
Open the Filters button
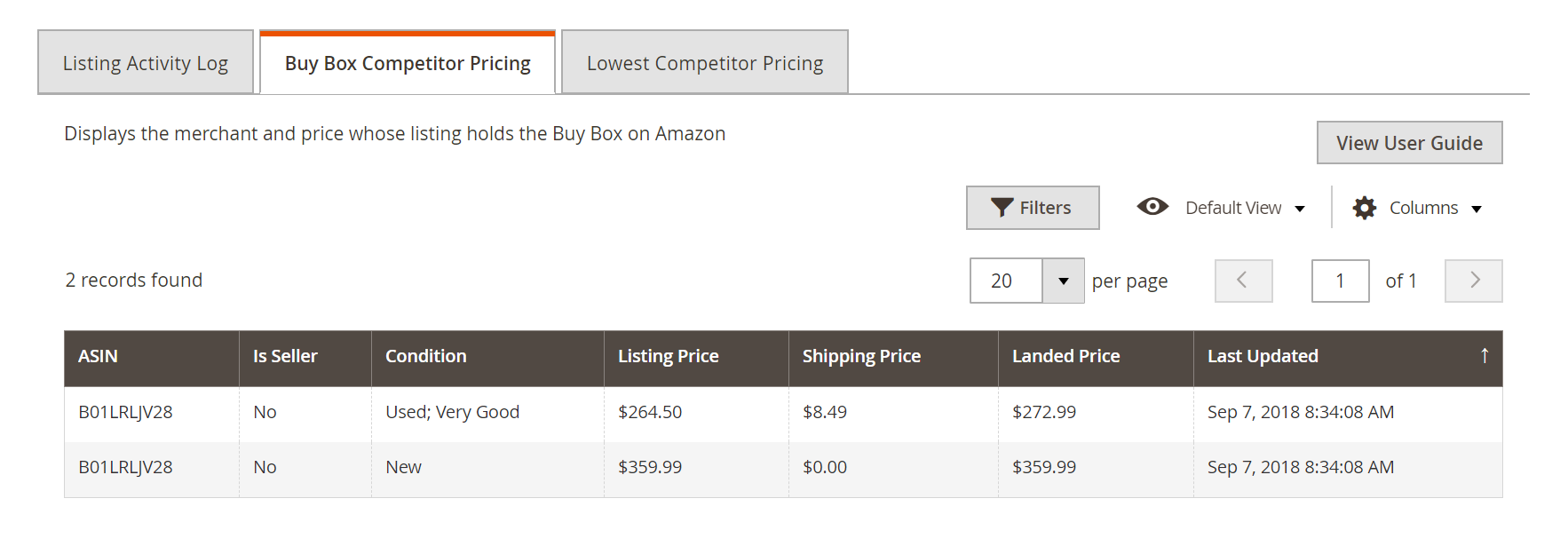[1033, 208]
